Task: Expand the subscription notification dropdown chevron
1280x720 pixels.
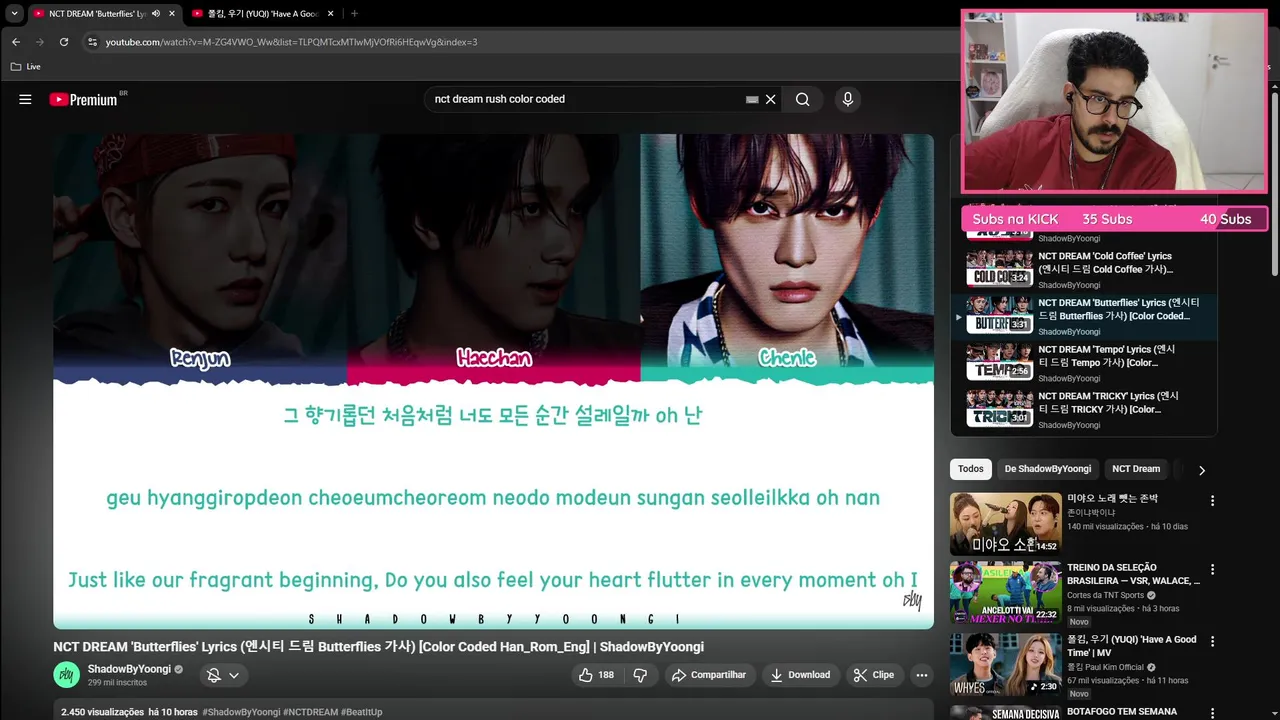Action: 234,675
